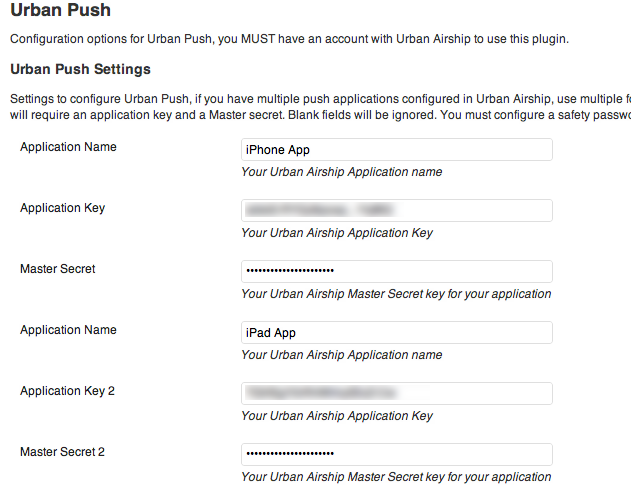Click the help text under first Application Key field
The width and height of the screenshot is (631, 496).
coord(337,233)
